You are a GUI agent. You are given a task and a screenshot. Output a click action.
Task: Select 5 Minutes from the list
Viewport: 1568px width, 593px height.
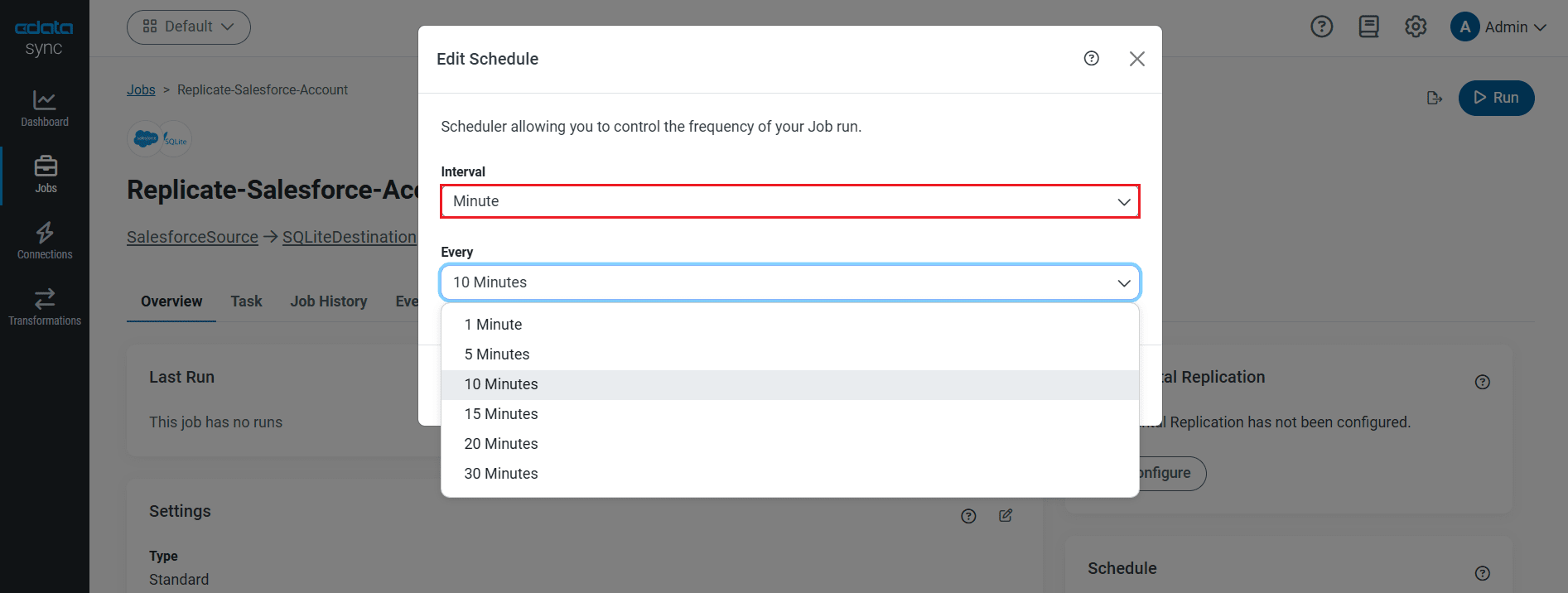click(497, 354)
